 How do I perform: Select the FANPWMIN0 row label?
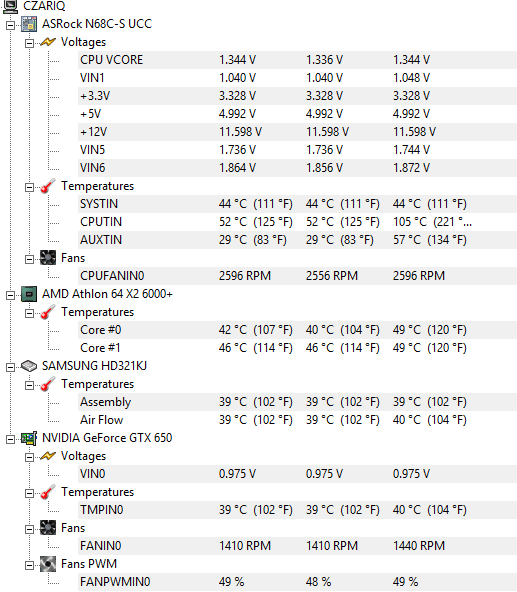tap(115, 582)
